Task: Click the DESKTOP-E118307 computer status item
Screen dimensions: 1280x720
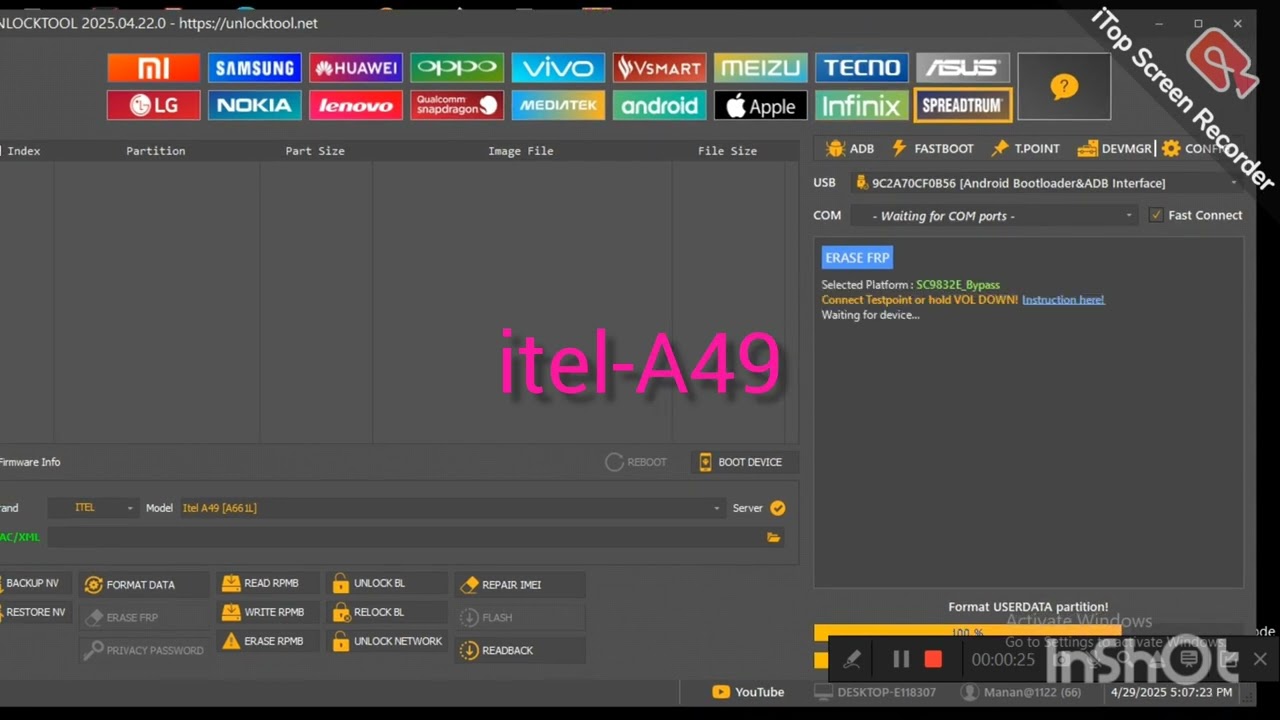Action: point(875,692)
